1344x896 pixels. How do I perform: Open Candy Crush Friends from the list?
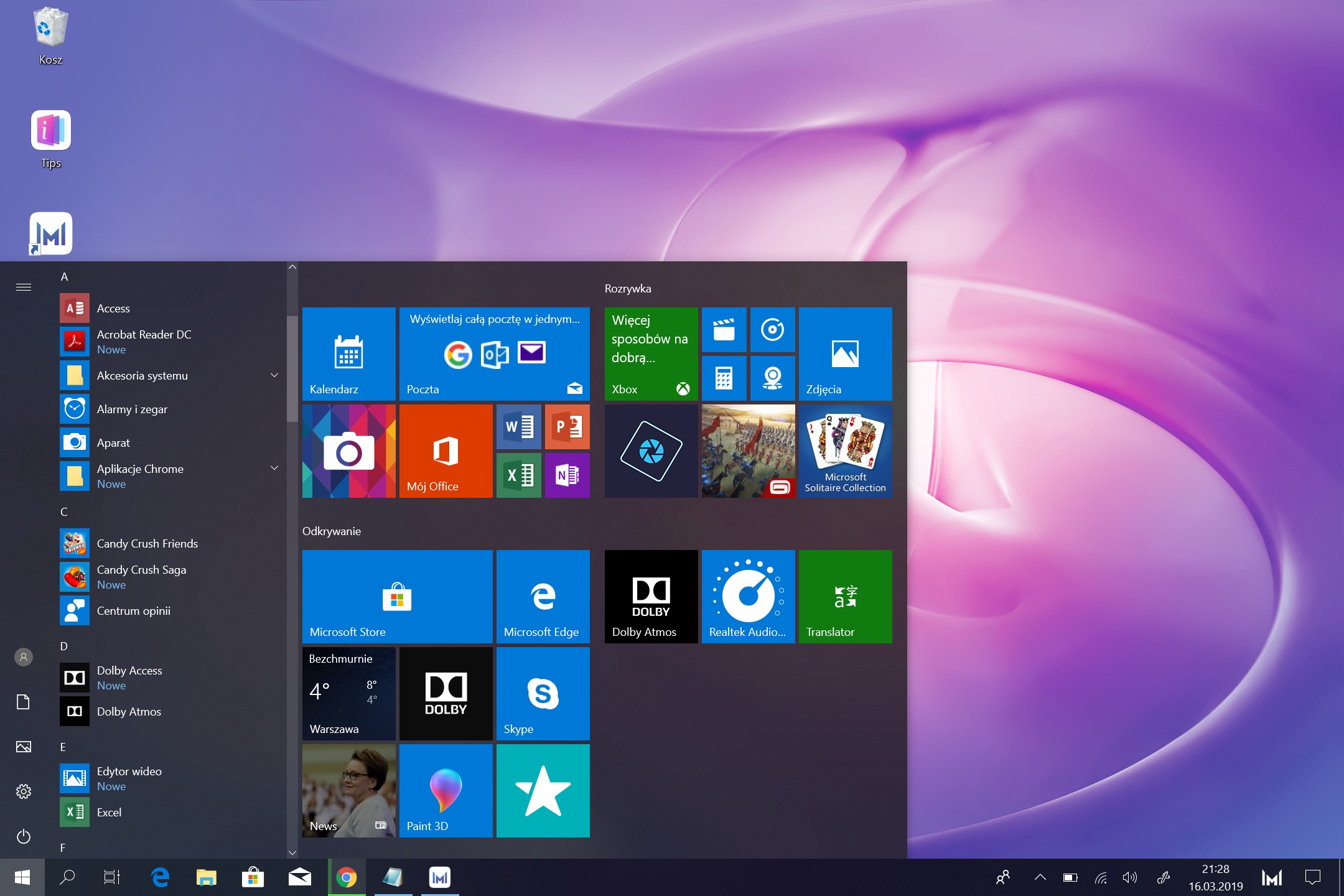tap(171, 544)
